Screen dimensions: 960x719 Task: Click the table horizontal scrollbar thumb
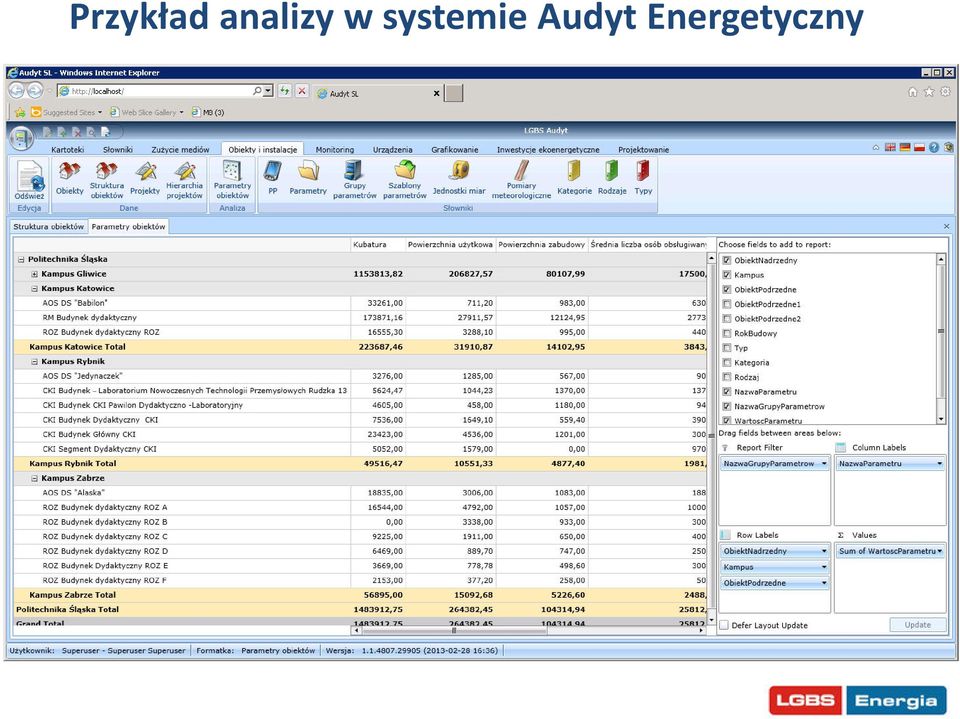click(x=454, y=630)
